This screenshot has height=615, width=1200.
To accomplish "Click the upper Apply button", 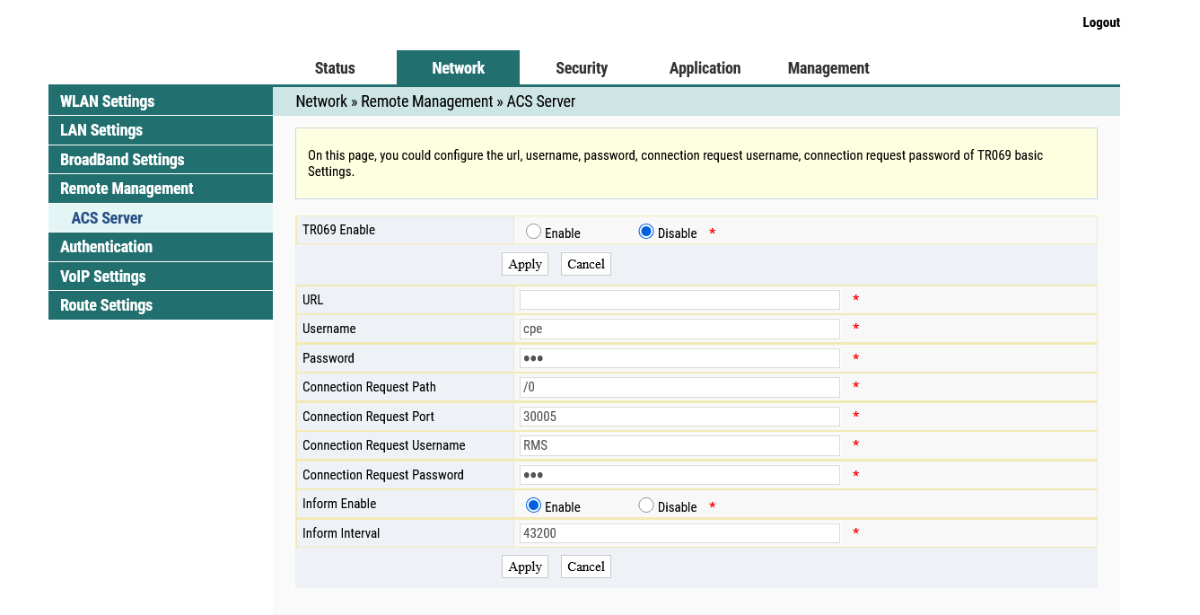I will tap(525, 264).
